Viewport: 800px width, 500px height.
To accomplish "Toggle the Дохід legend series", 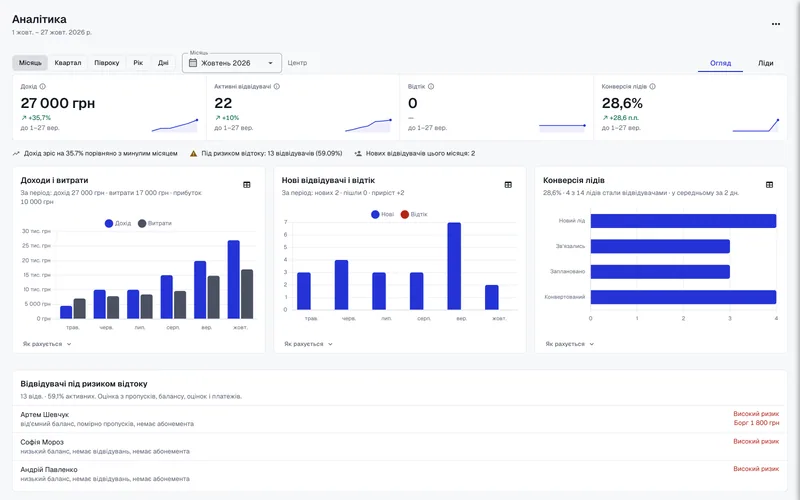I will point(118,223).
